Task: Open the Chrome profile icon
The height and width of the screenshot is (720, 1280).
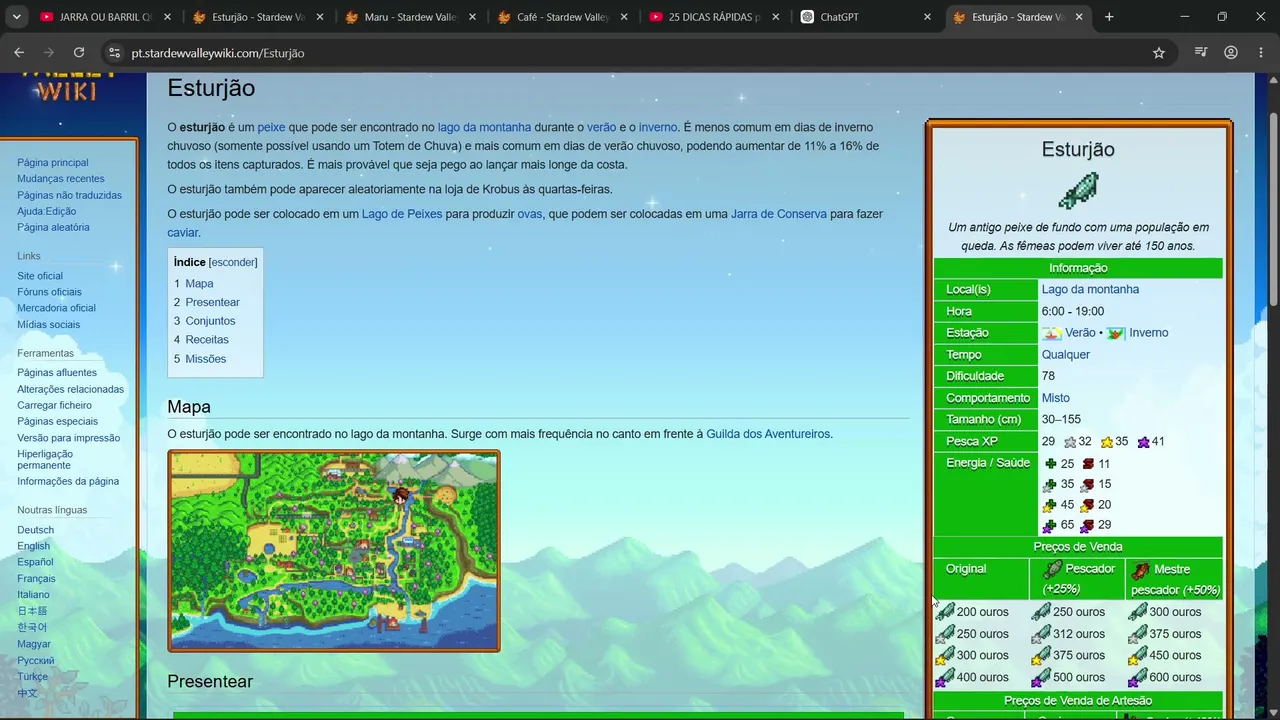Action: click(1231, 53)
